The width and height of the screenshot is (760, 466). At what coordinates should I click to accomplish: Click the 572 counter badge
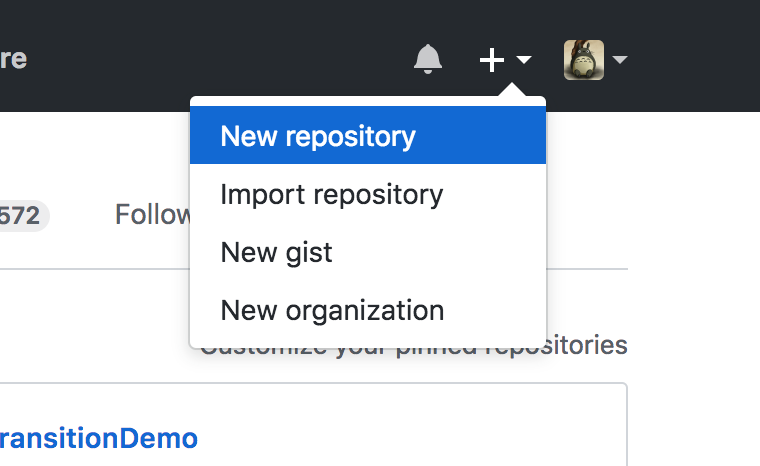coord(22,214)
